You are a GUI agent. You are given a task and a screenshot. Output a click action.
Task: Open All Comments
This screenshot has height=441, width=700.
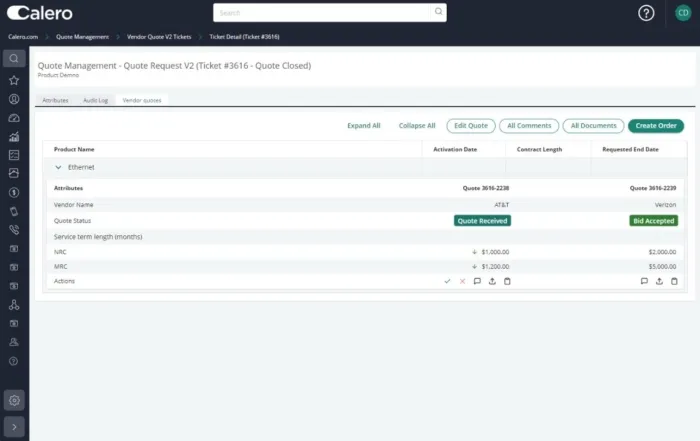point(529,126)
